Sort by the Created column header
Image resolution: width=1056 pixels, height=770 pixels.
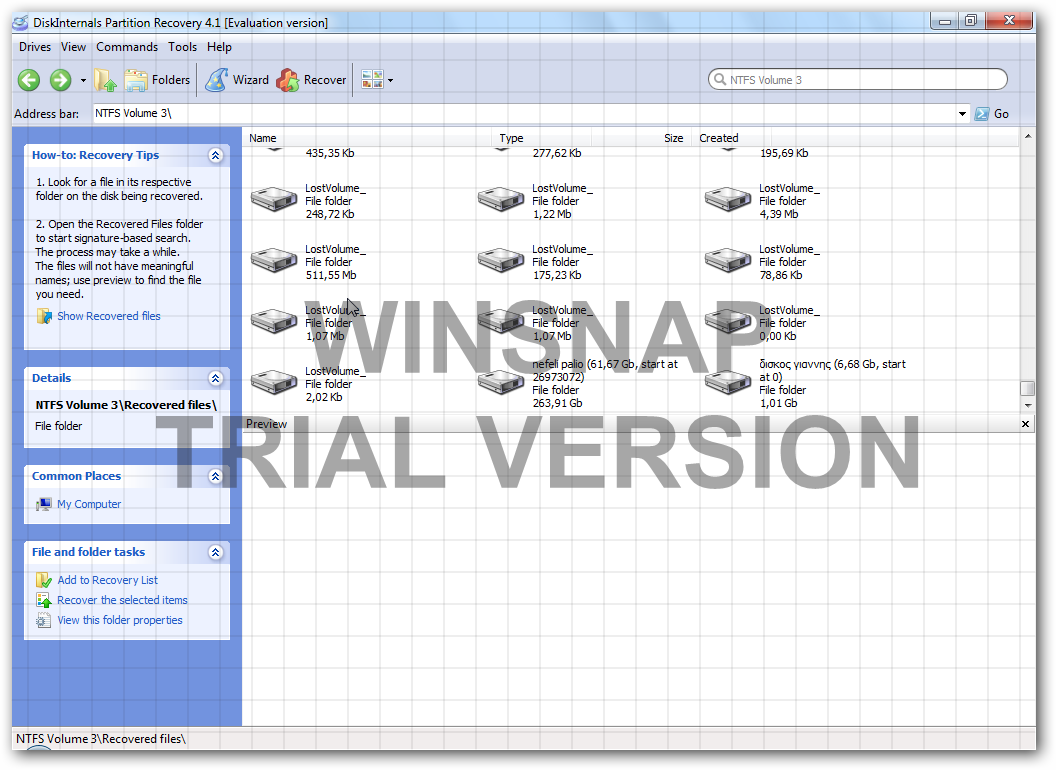[719, 138]
